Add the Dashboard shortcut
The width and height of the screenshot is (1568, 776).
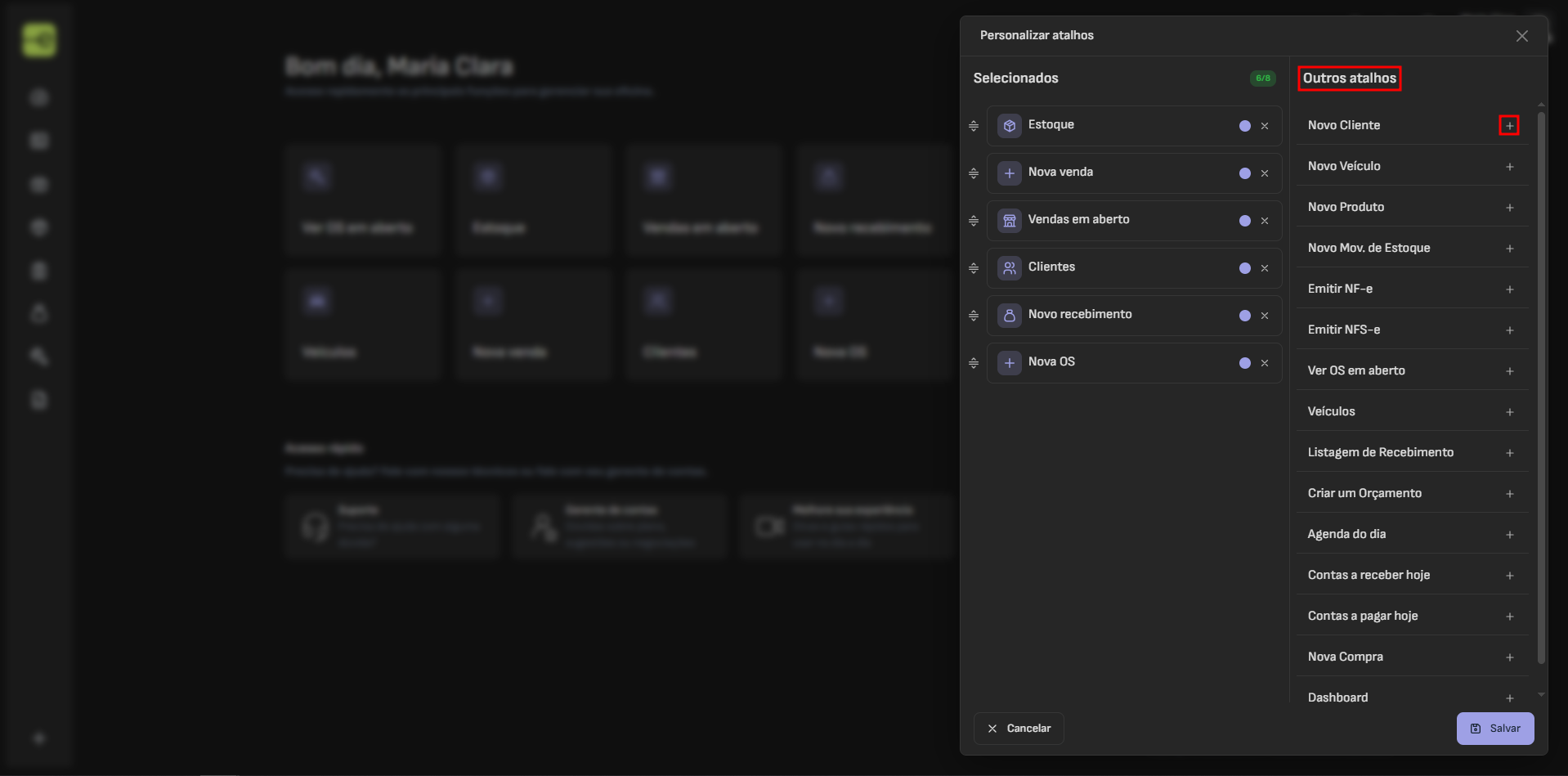coord(1509,698)
